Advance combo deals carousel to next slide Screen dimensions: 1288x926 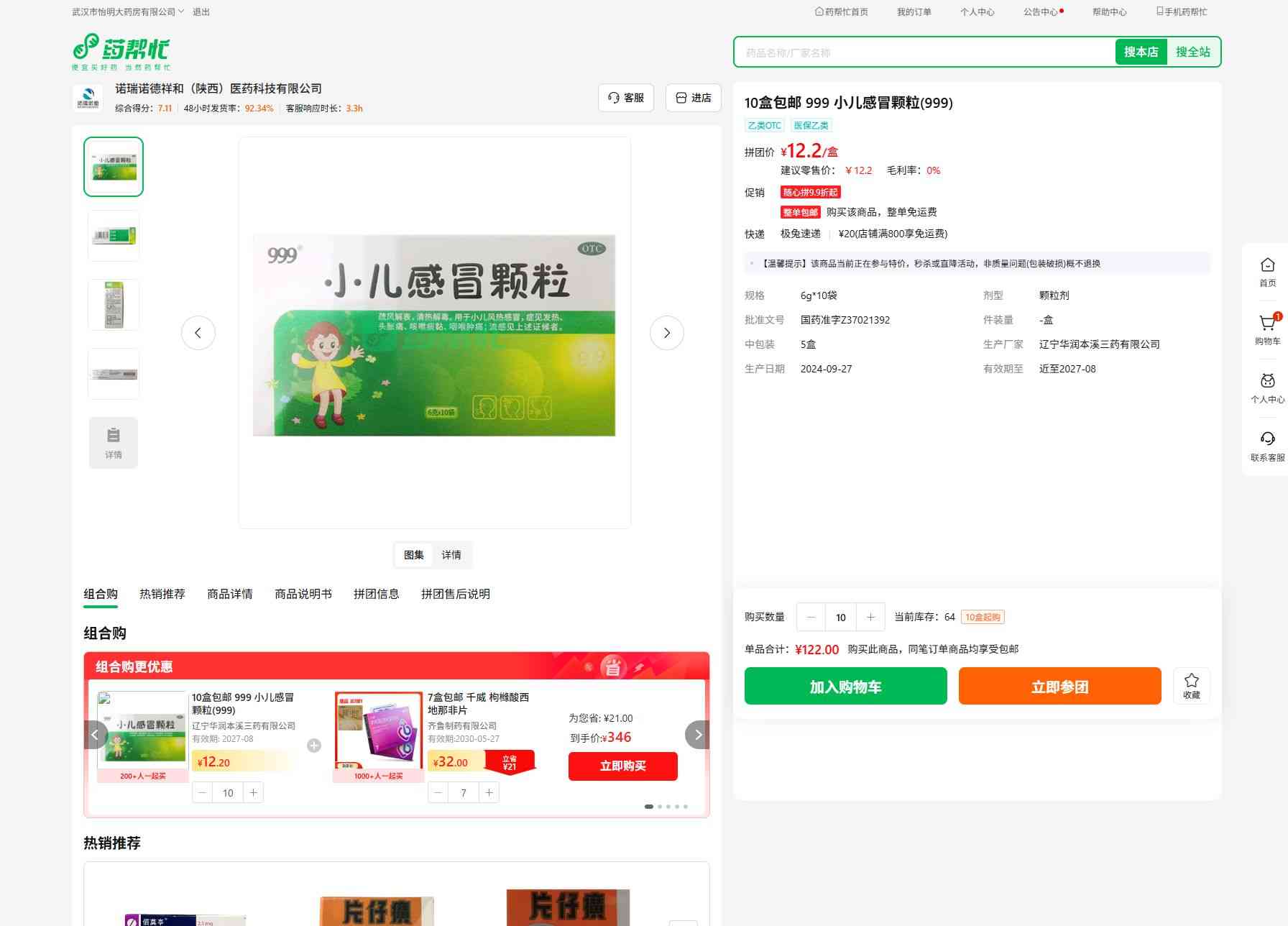click(697, 735)
